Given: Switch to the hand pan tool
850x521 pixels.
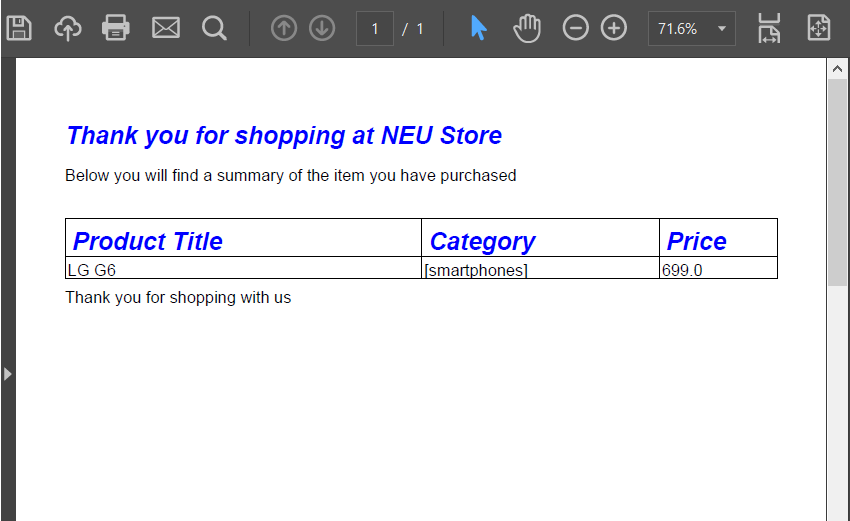Looking at the screenshot, I should pos(527,29).
